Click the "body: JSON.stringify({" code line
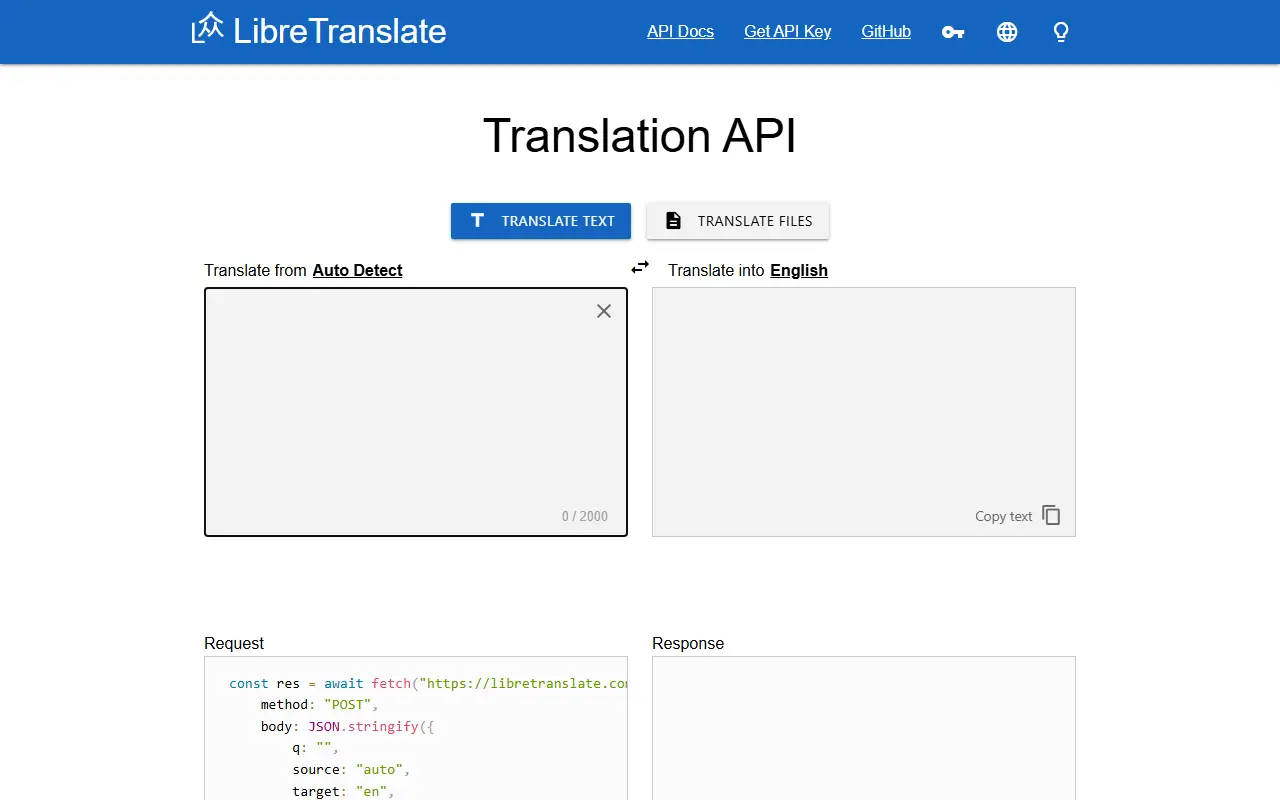1280x800 pixels. 347,727
